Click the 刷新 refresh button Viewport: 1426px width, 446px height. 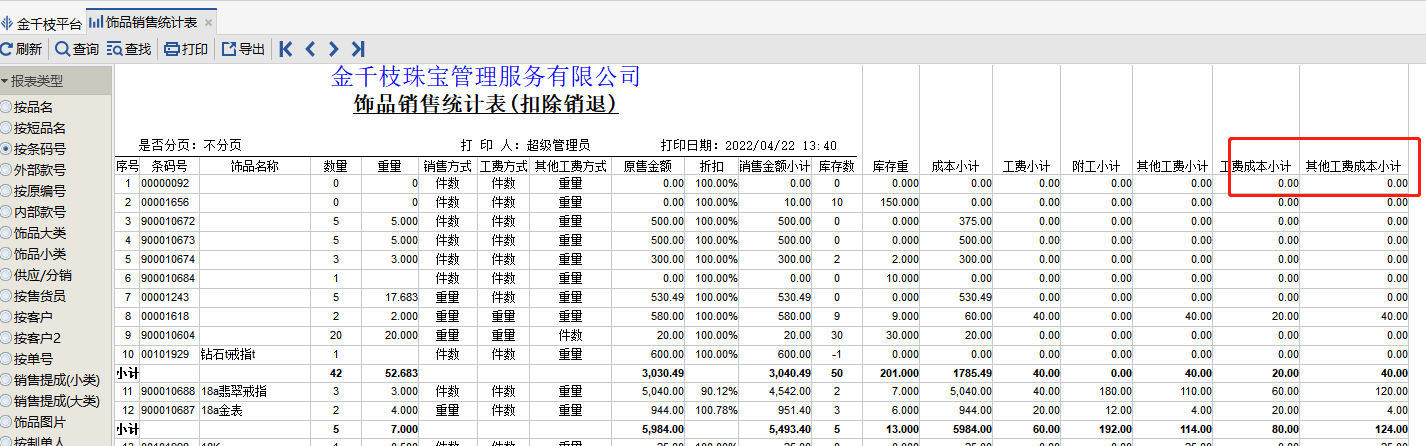tap(21, 49)
